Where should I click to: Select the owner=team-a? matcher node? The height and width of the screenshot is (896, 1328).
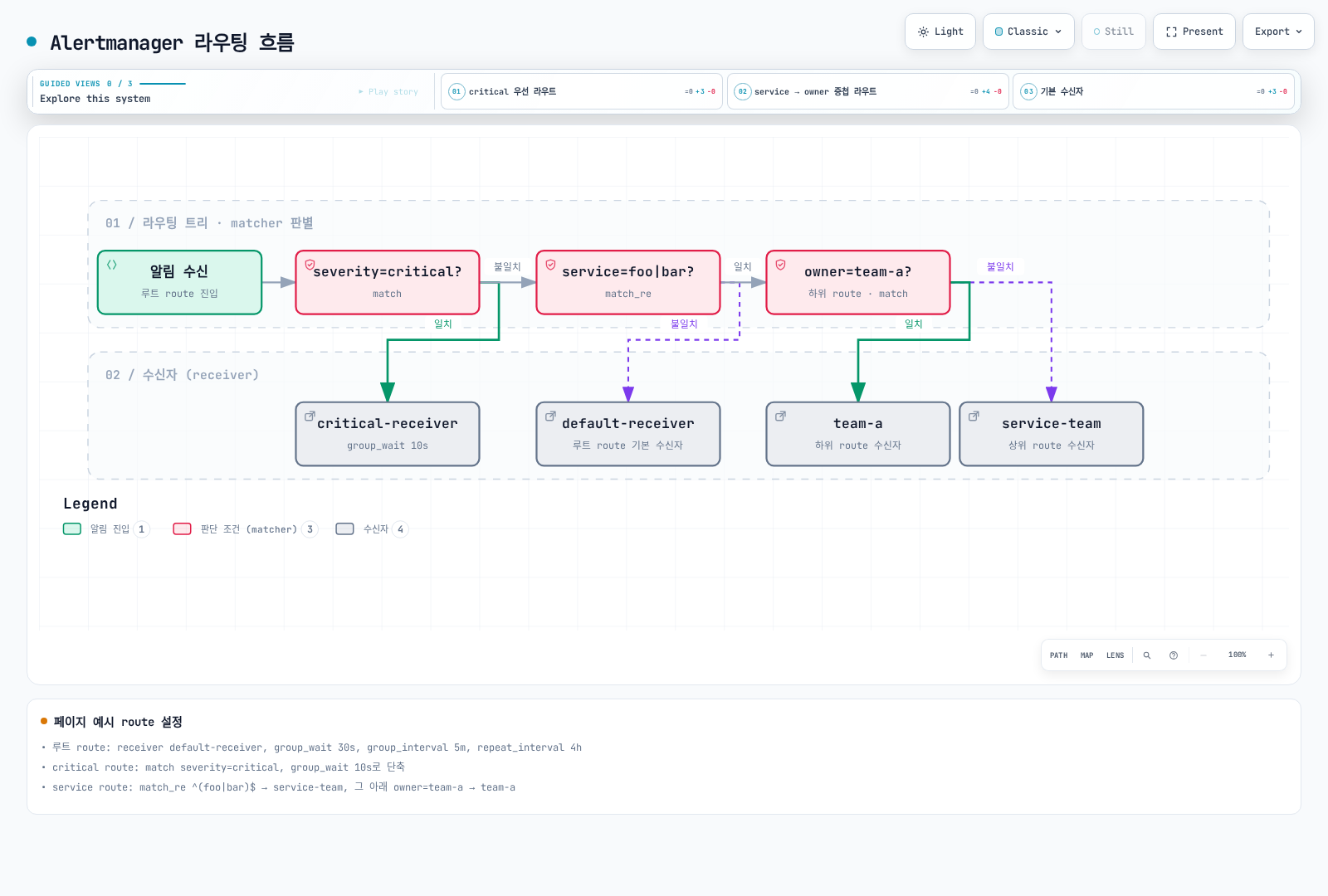coord(858,282)
